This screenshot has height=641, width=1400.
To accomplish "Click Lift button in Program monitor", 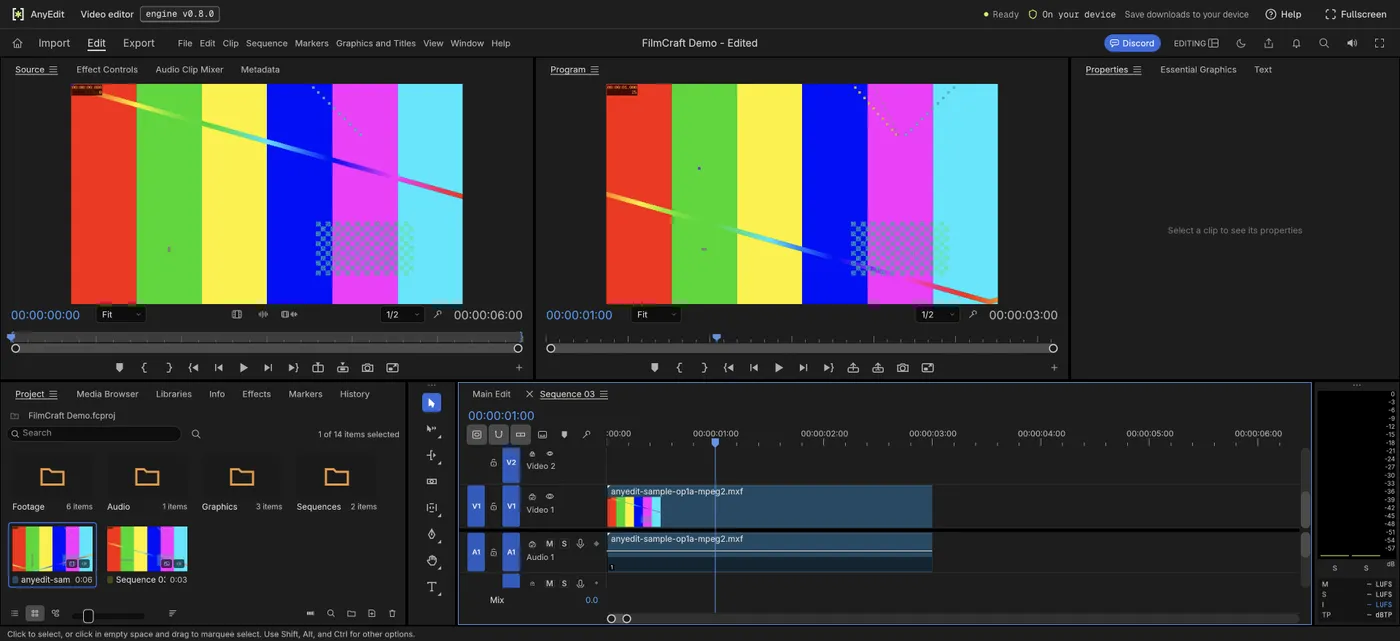I will [853, 368].
